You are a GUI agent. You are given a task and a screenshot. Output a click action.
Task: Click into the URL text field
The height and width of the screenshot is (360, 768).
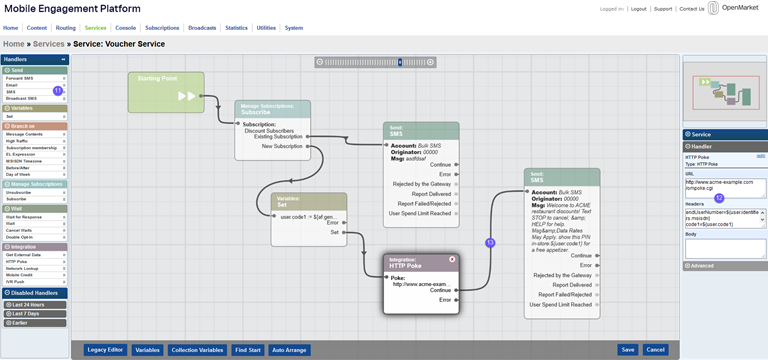tap(725, 188)
